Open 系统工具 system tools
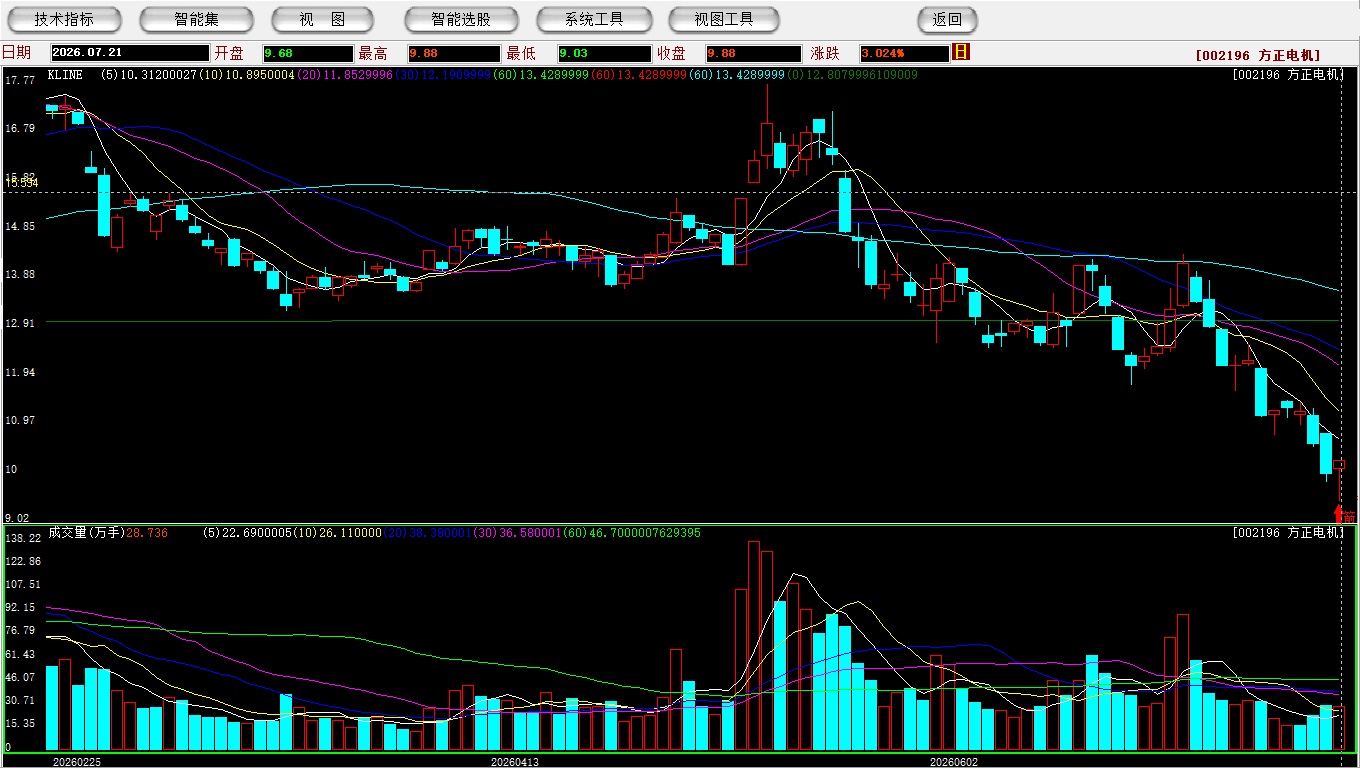This screenshot has width=1360, height=768. pyautogui.click(x=594, y=19)
